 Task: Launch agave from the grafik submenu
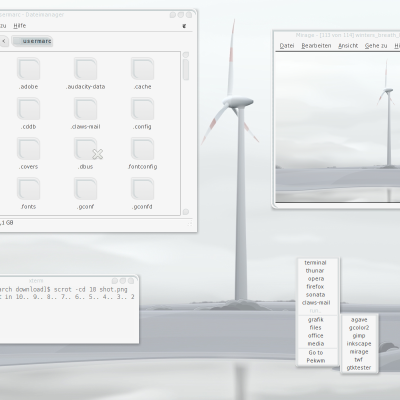click(x=359, y=320)
